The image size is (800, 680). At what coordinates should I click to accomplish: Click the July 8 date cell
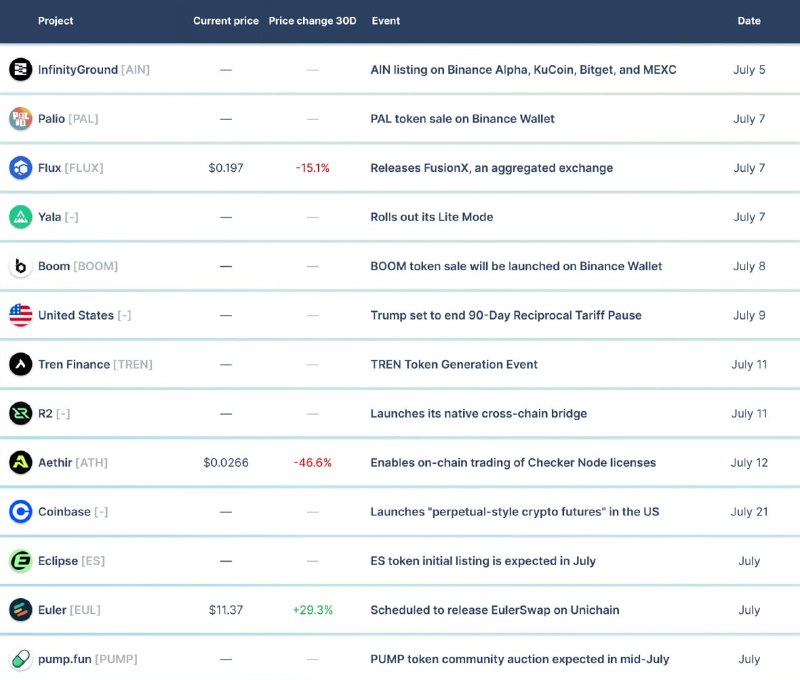pyautogui.click(x=749, y=266)
